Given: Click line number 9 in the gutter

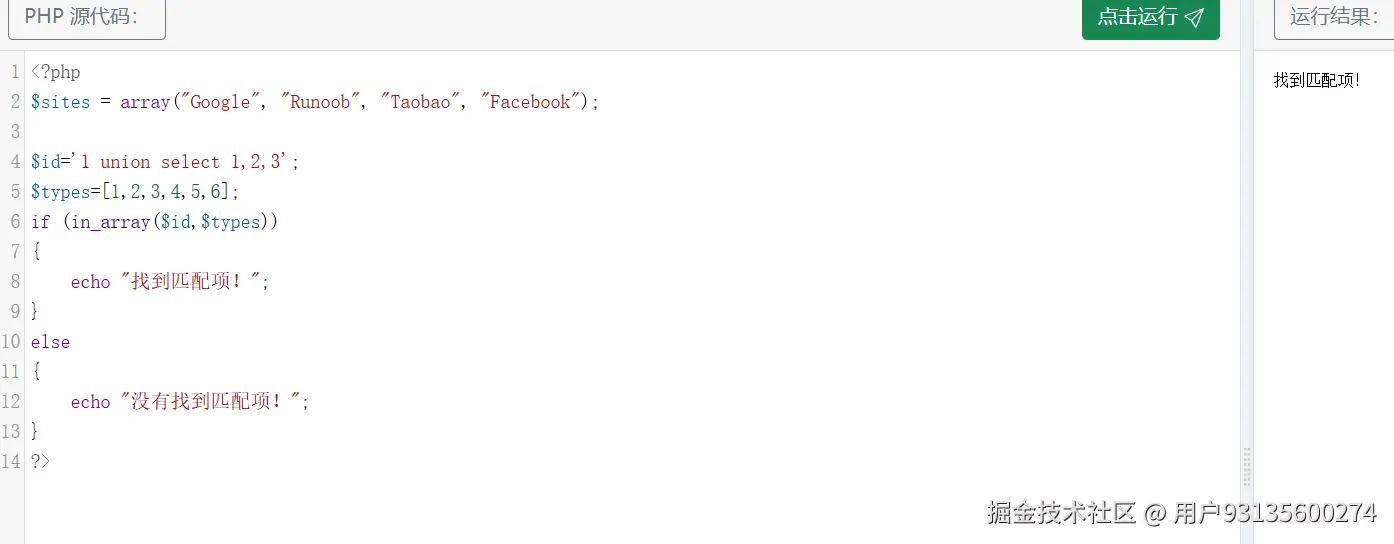Looking at the screenshot, I should 14,312.
